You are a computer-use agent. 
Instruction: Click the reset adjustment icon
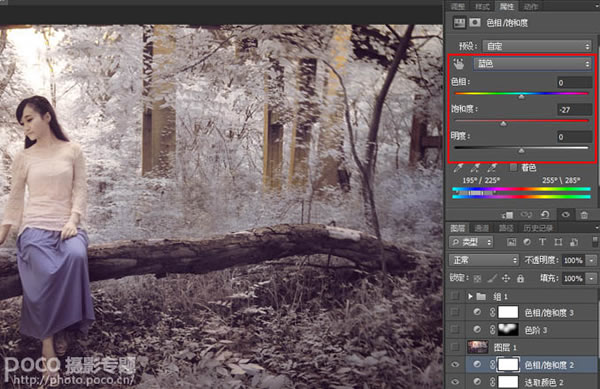pyautogui.click(x=545, y=215)
